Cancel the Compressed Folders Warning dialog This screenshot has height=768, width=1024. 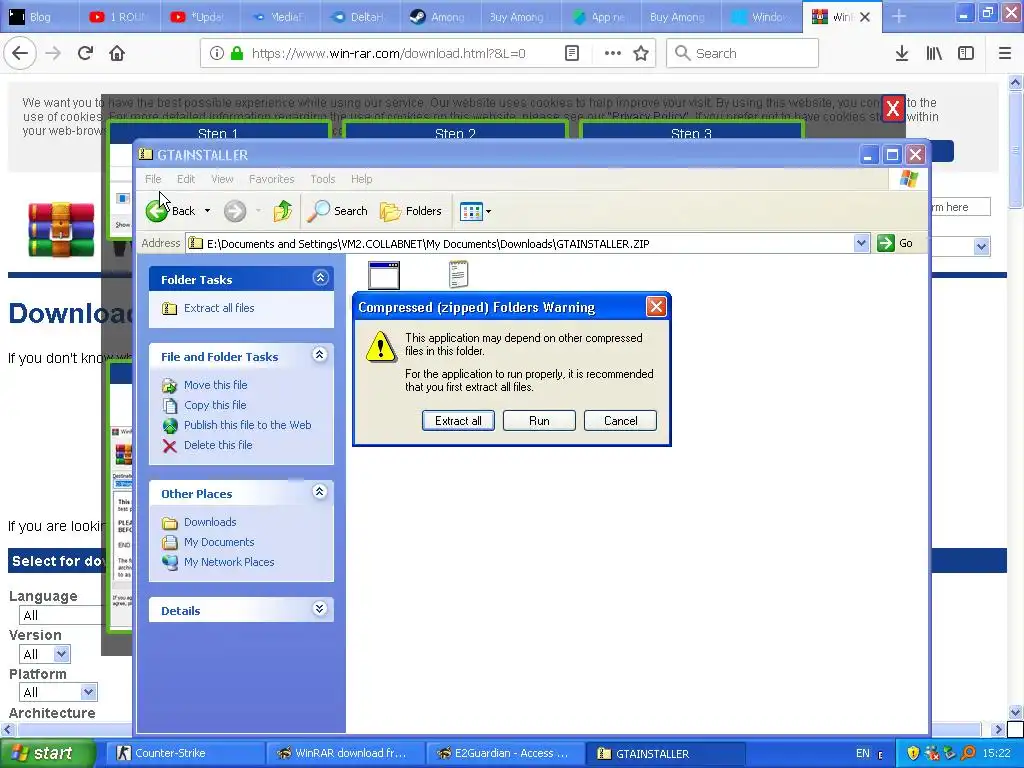[x=620, y=421]
